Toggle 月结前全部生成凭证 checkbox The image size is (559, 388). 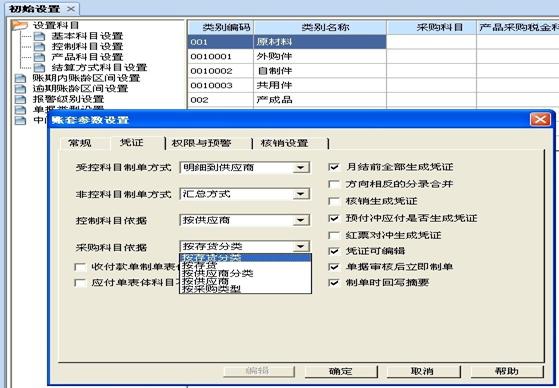tap(334, 167)
